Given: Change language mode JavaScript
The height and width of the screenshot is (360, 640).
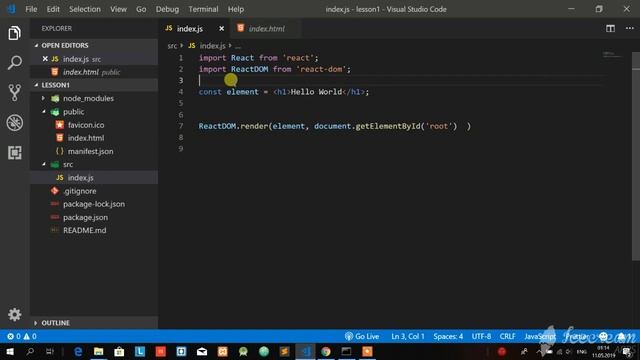Looking at the screenshot, I should (x=540, y=336).
